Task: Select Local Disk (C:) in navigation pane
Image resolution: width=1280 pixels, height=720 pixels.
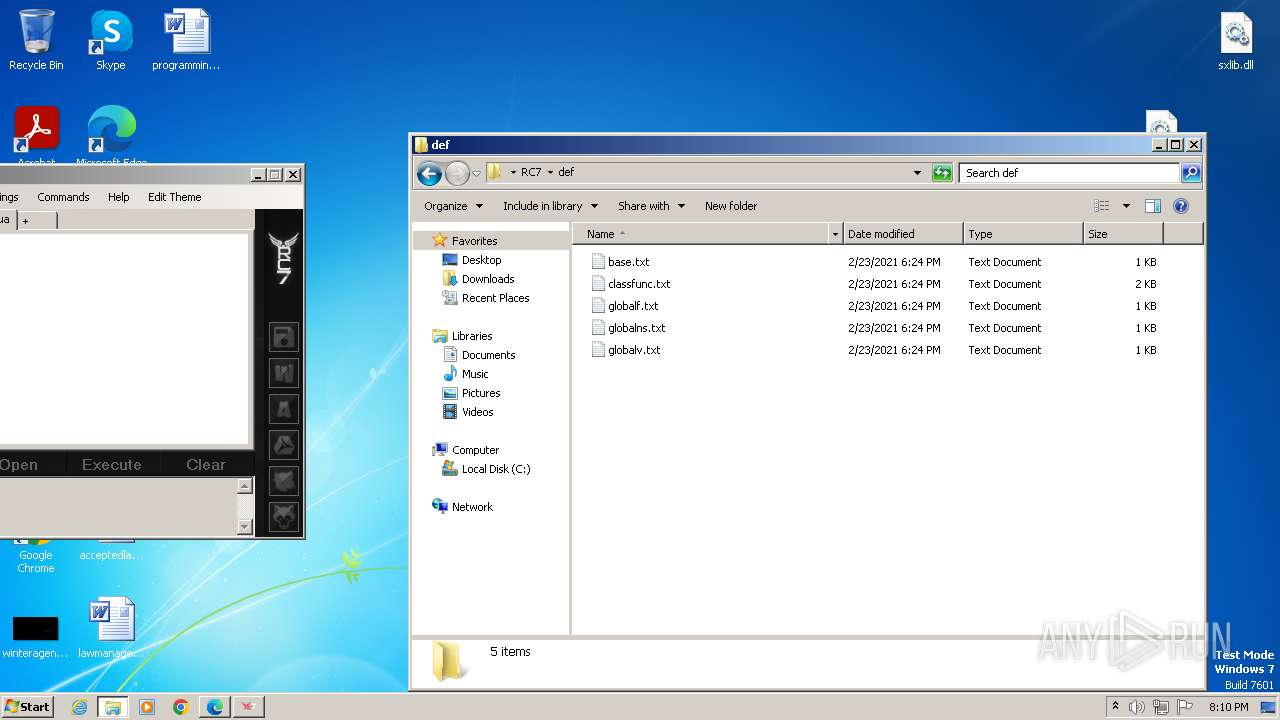Action: point(487,469)
